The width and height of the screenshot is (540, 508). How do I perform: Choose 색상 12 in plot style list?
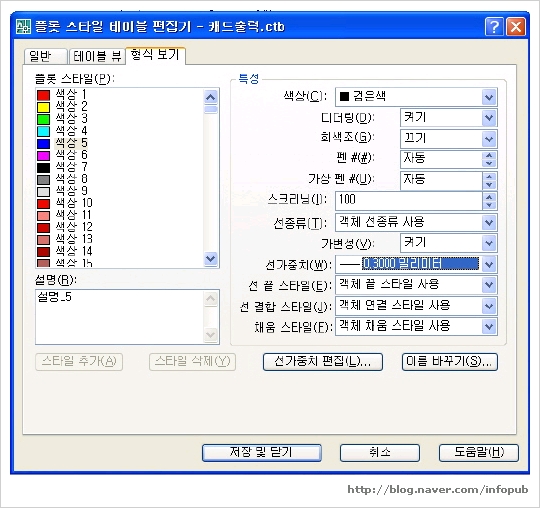(74, 227)
